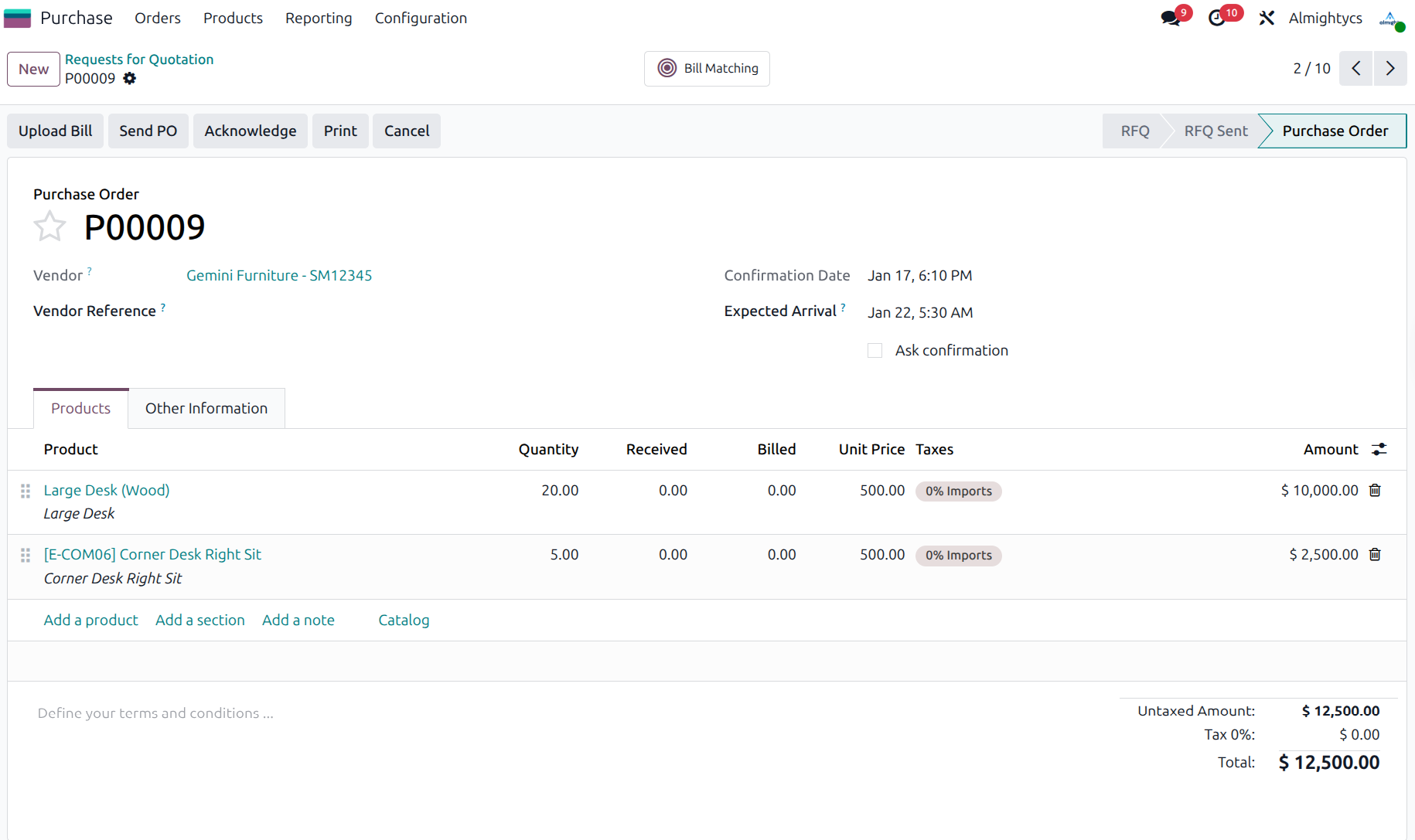This screenshot has width=1415, height=840.
Task: Edit the Large Desk unit price 500.00
Action: (882, 490)
